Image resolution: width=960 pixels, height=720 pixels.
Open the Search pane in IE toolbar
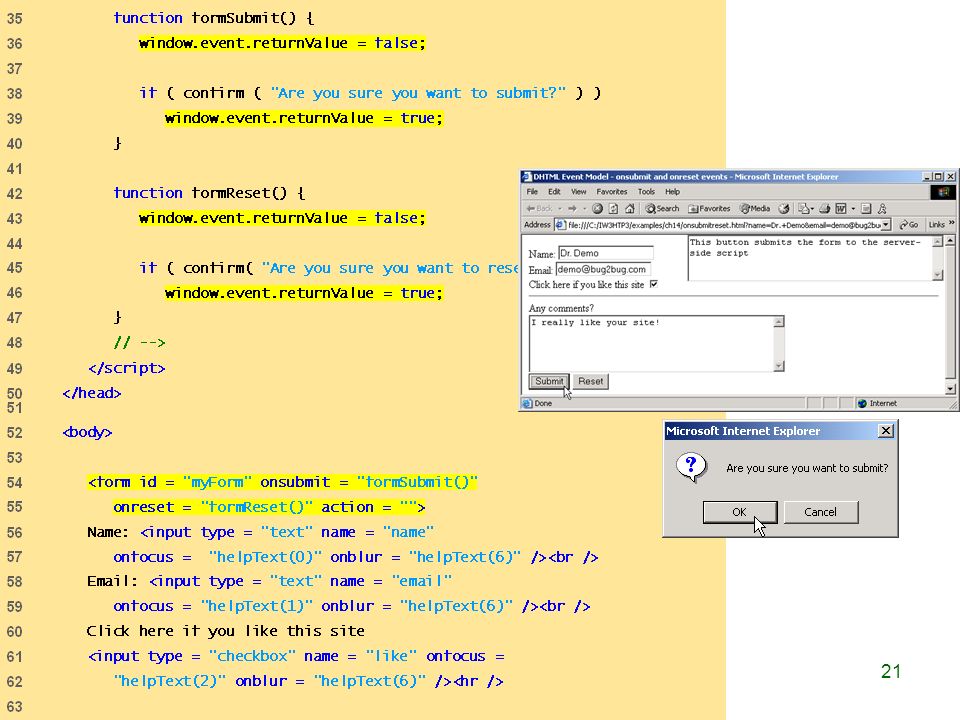pyautogui.click(x=662, y=209)
